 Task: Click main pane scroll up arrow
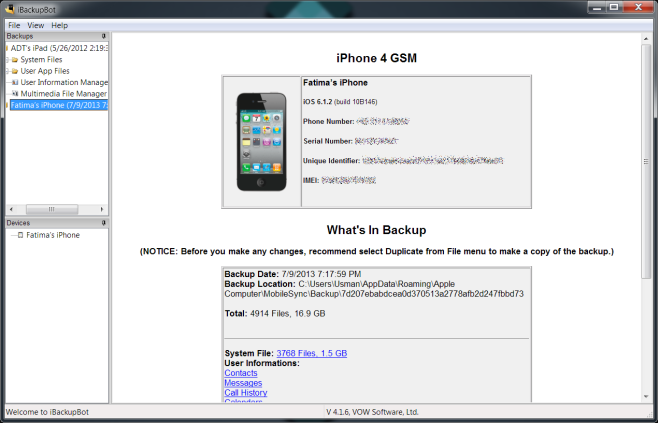pyautogui.click(x=646, y=39)
